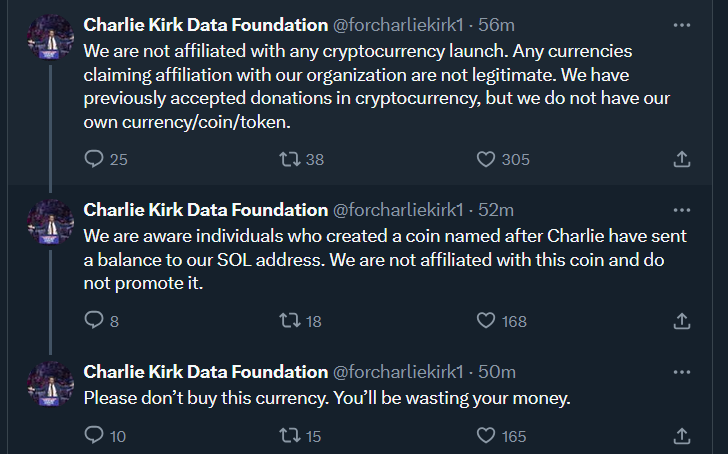Share the SOL address tweet
Image resolution: width=728 pixels, height=454 pixels.
681,321
